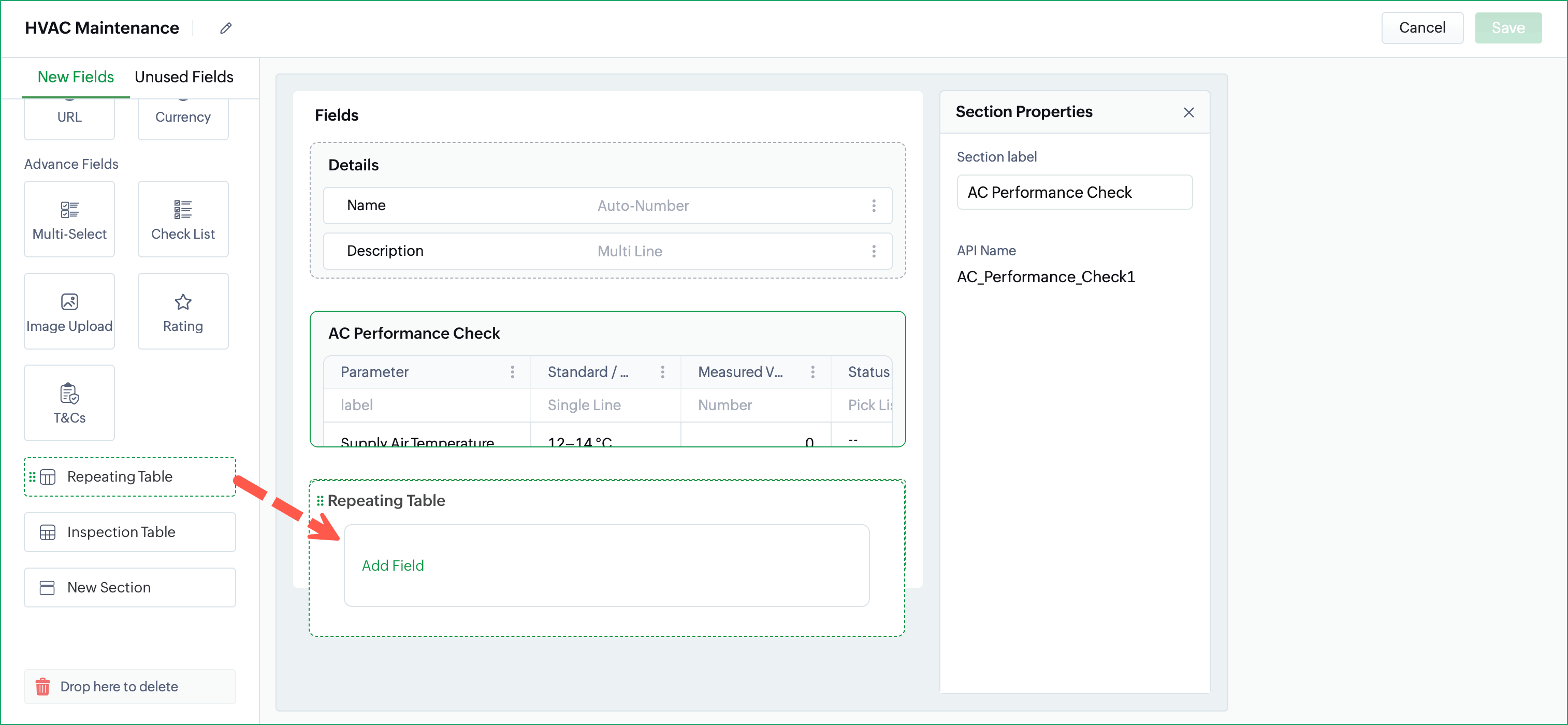Open Standard column options menu

(x=662, y=372)
